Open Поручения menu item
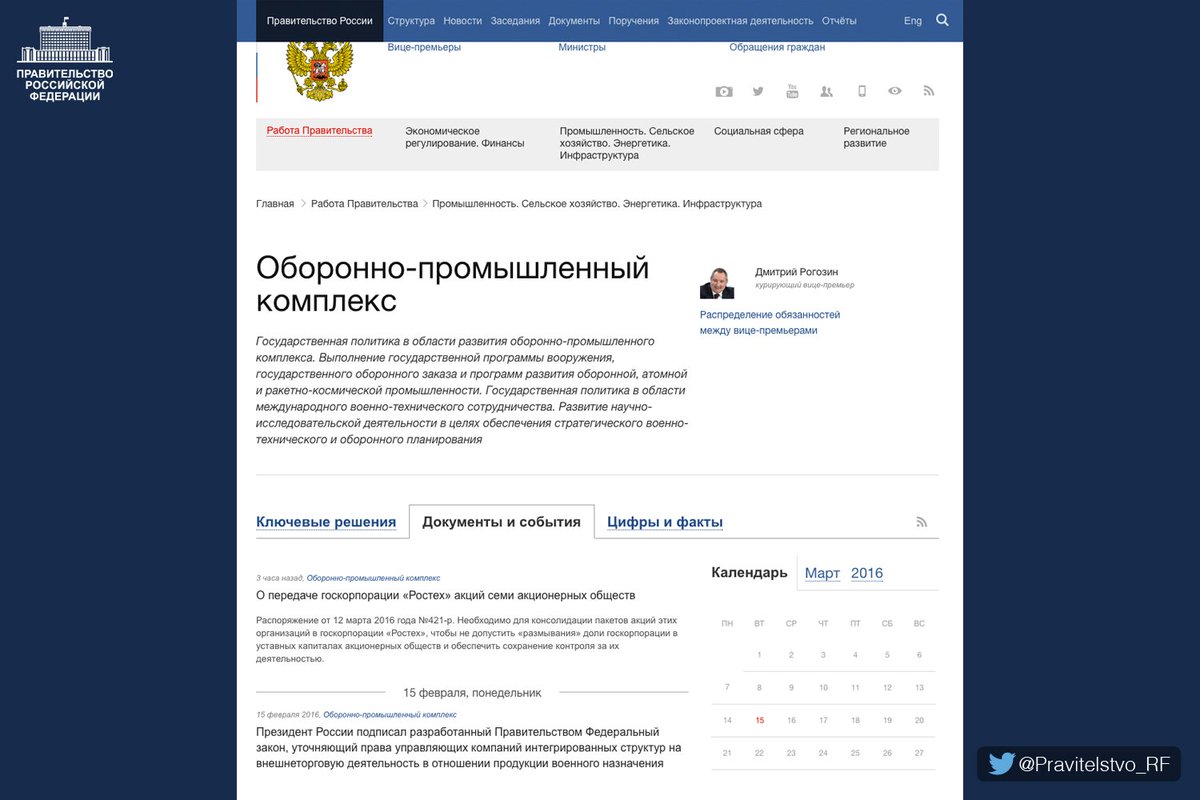This screenshot has width=1200, height=800. point(634,20)
